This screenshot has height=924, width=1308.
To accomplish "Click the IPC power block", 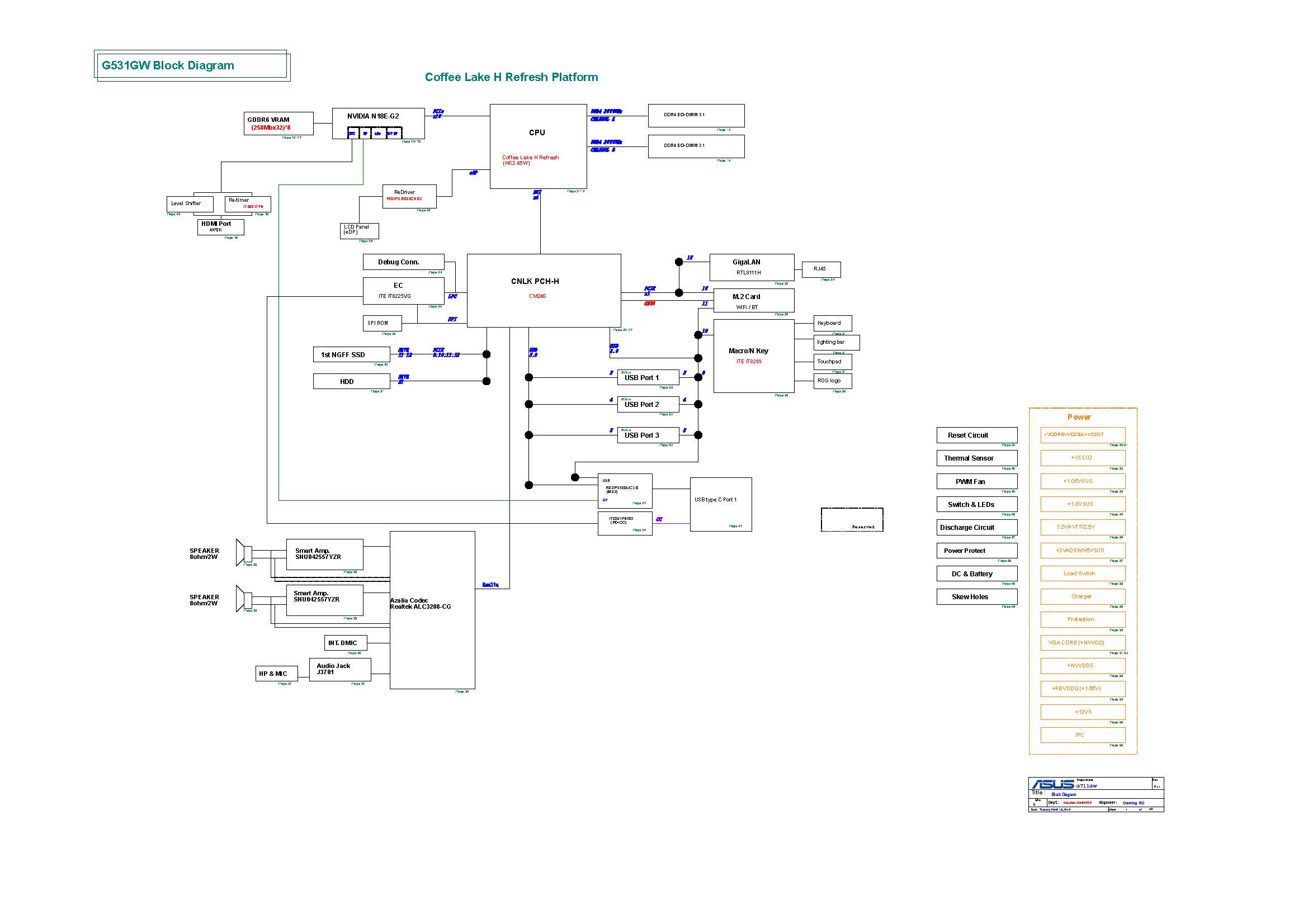I will tap(1083, 735).
